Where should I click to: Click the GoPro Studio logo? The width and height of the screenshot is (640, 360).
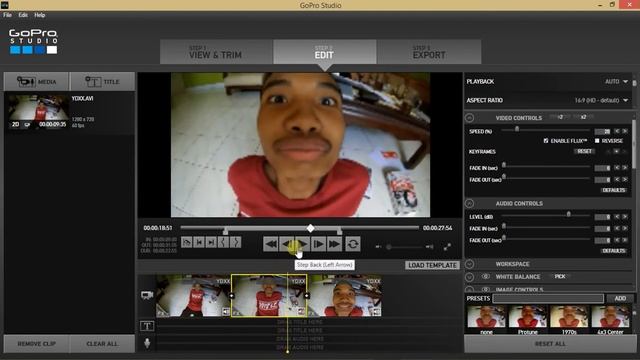[33, 41]
